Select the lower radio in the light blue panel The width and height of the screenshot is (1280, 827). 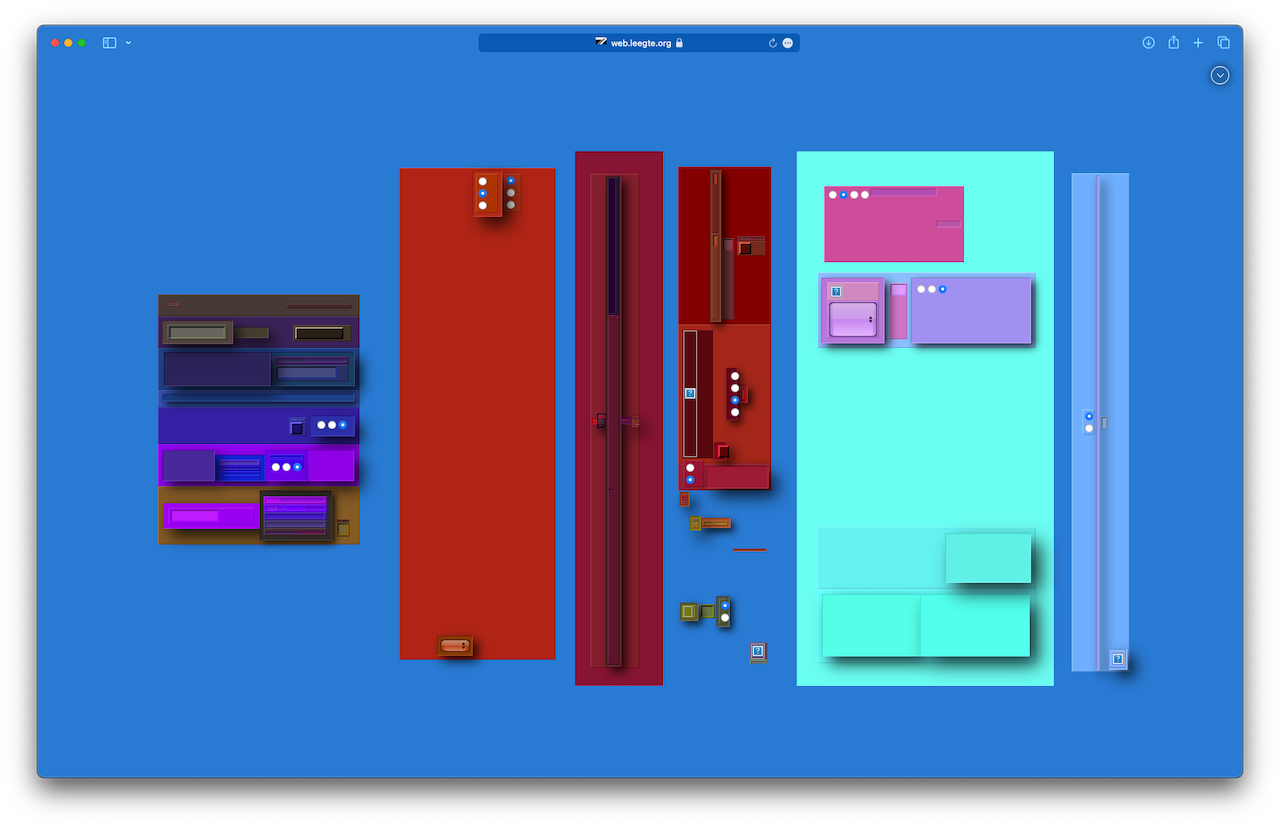click(x=1089, y=428)
